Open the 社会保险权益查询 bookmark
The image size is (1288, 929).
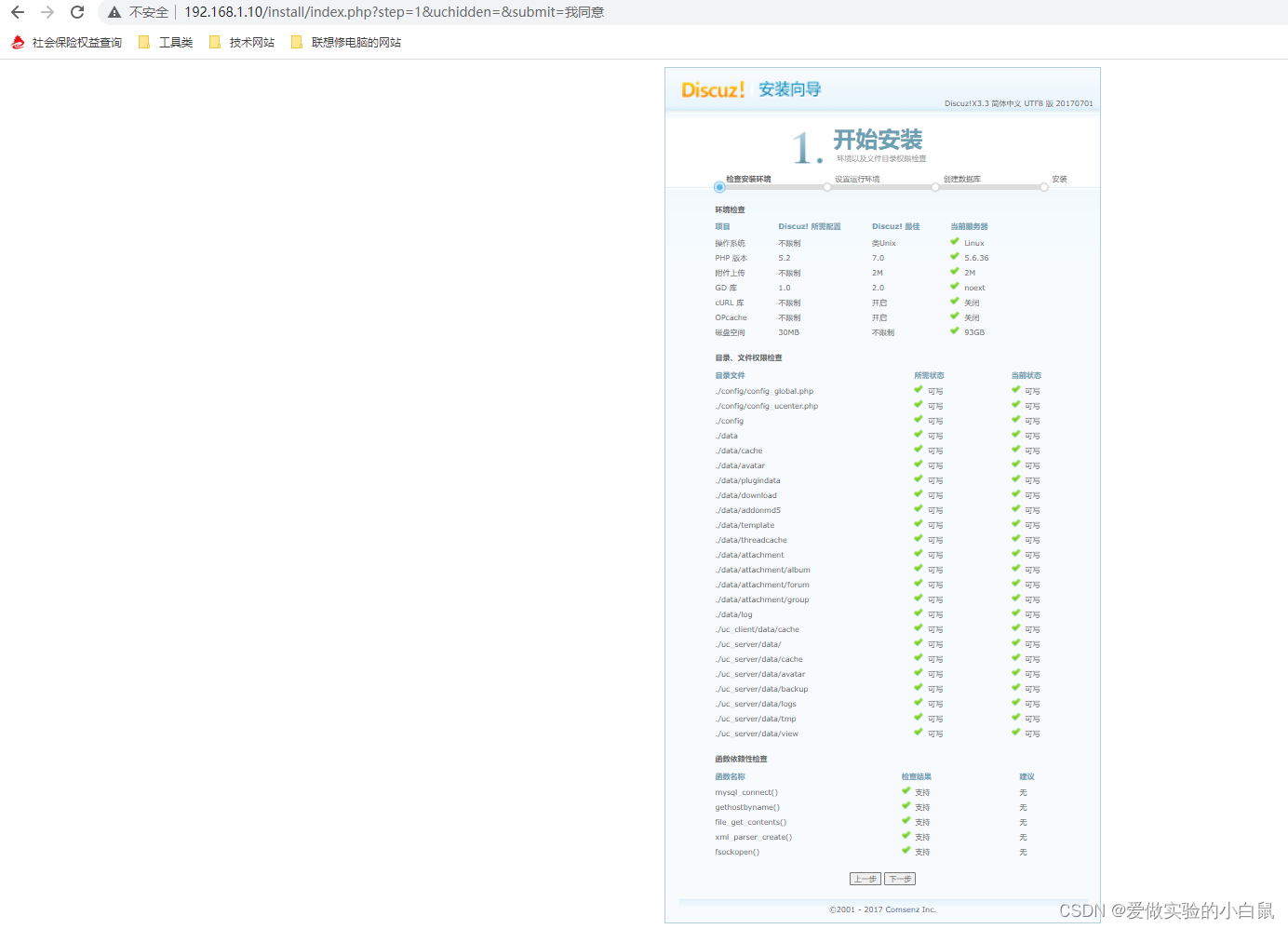click(x=66, y=42)
